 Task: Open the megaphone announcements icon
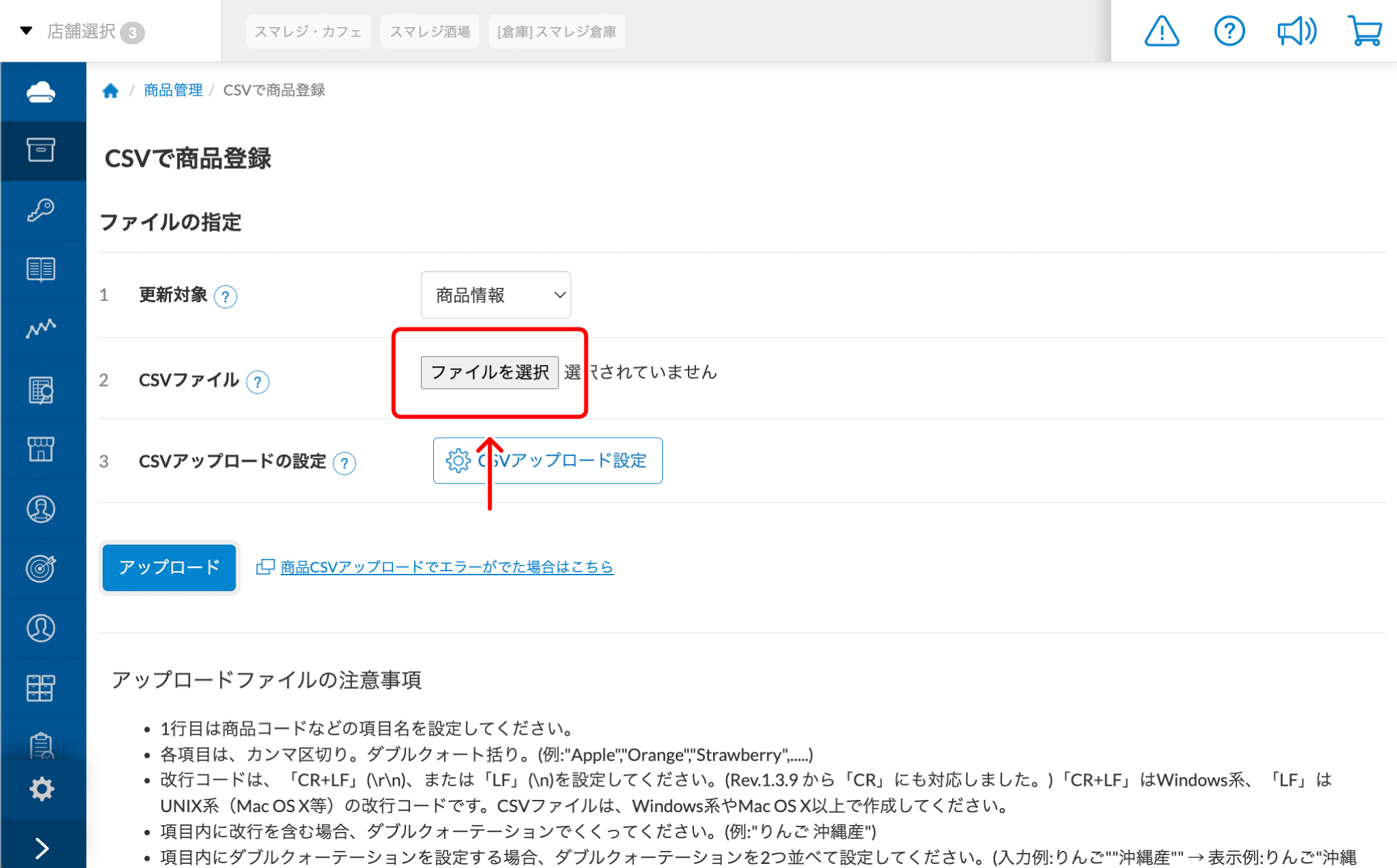(x=1296, y=31)
